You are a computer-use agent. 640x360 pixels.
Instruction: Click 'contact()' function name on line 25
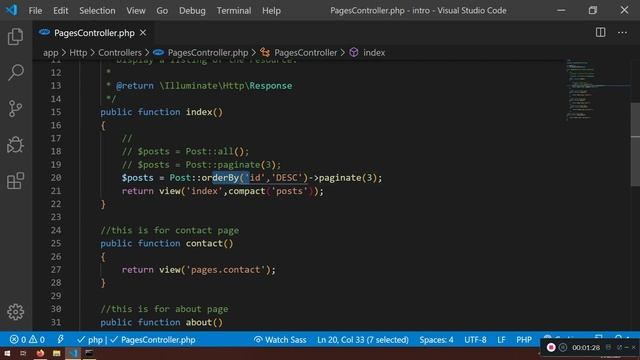209,244
